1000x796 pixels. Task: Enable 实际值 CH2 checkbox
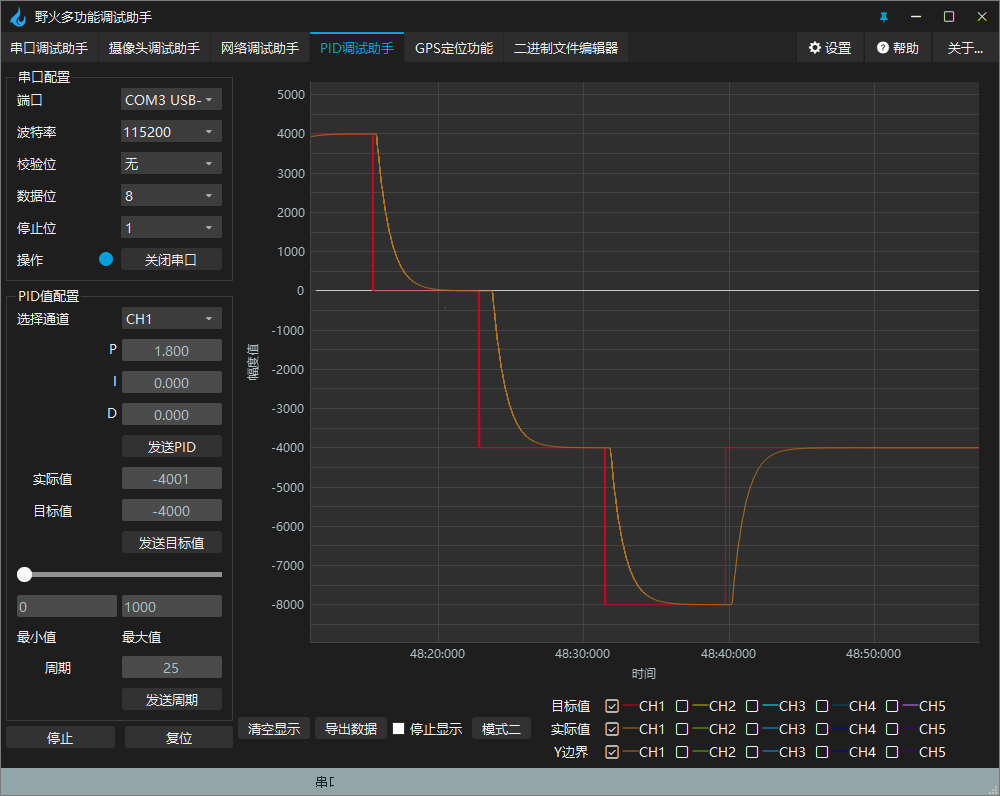(x=682, y=729)
